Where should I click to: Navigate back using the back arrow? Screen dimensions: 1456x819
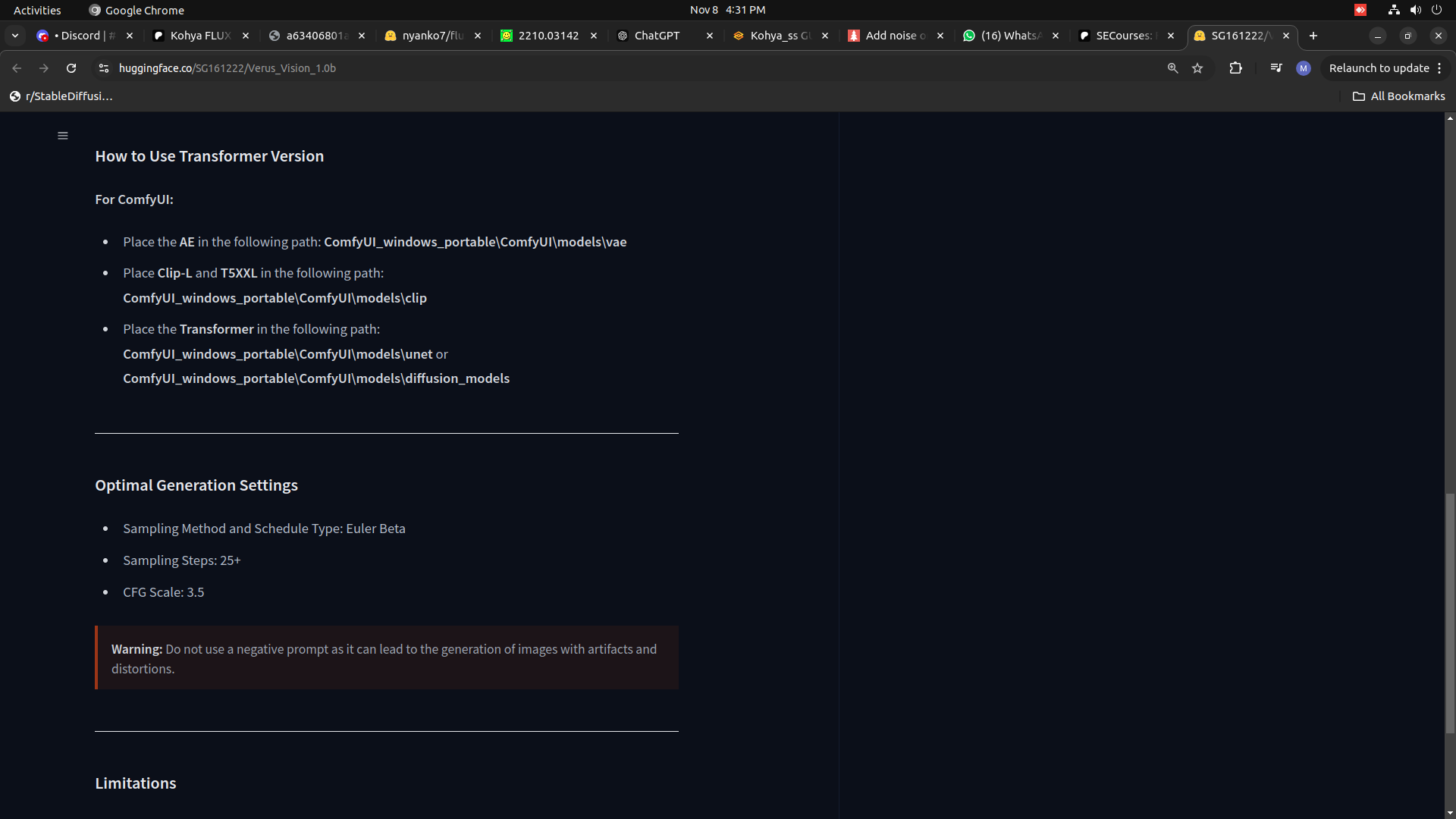click(x=17, y=68)
